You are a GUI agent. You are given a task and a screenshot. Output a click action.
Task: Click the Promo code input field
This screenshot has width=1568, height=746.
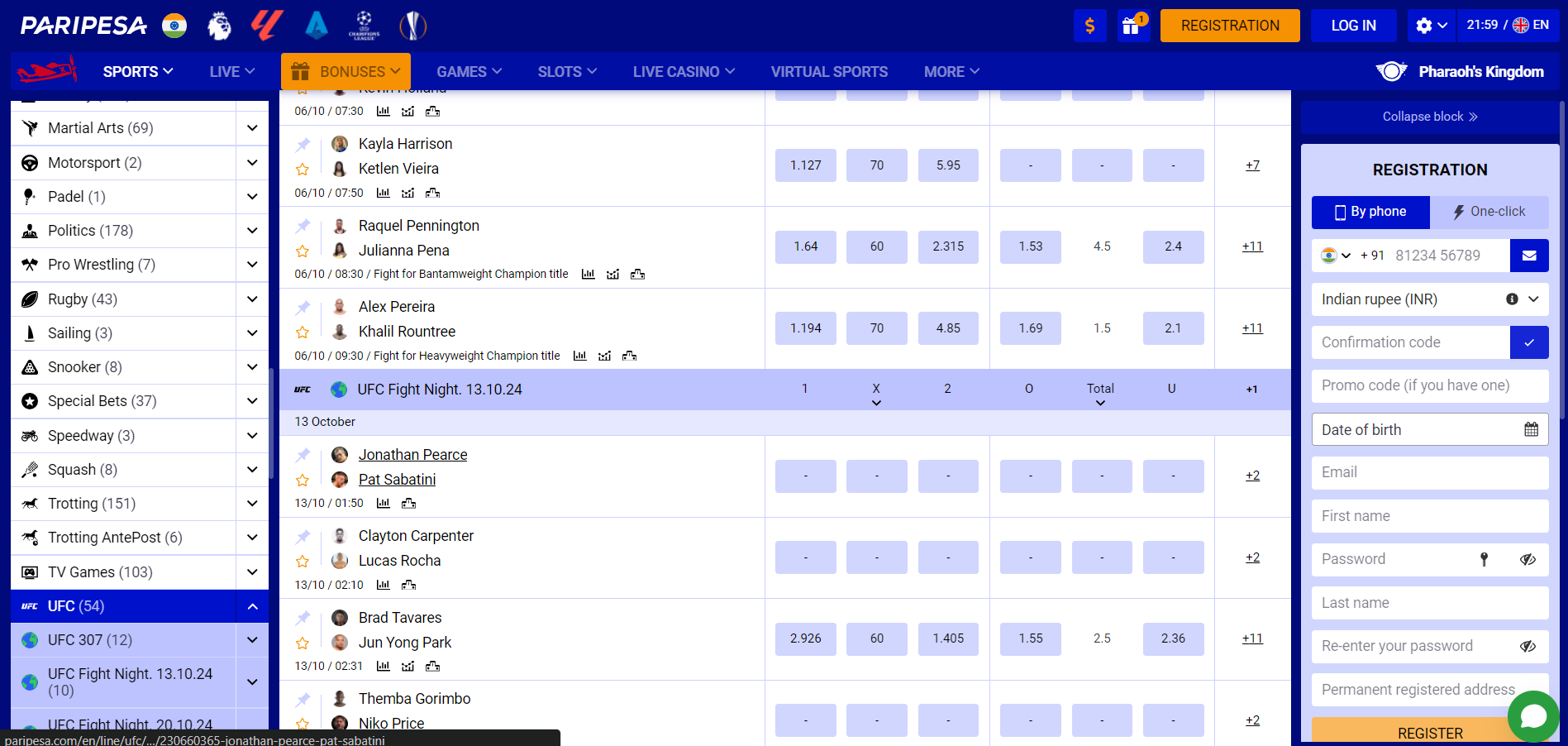(x=1429, y=385)
